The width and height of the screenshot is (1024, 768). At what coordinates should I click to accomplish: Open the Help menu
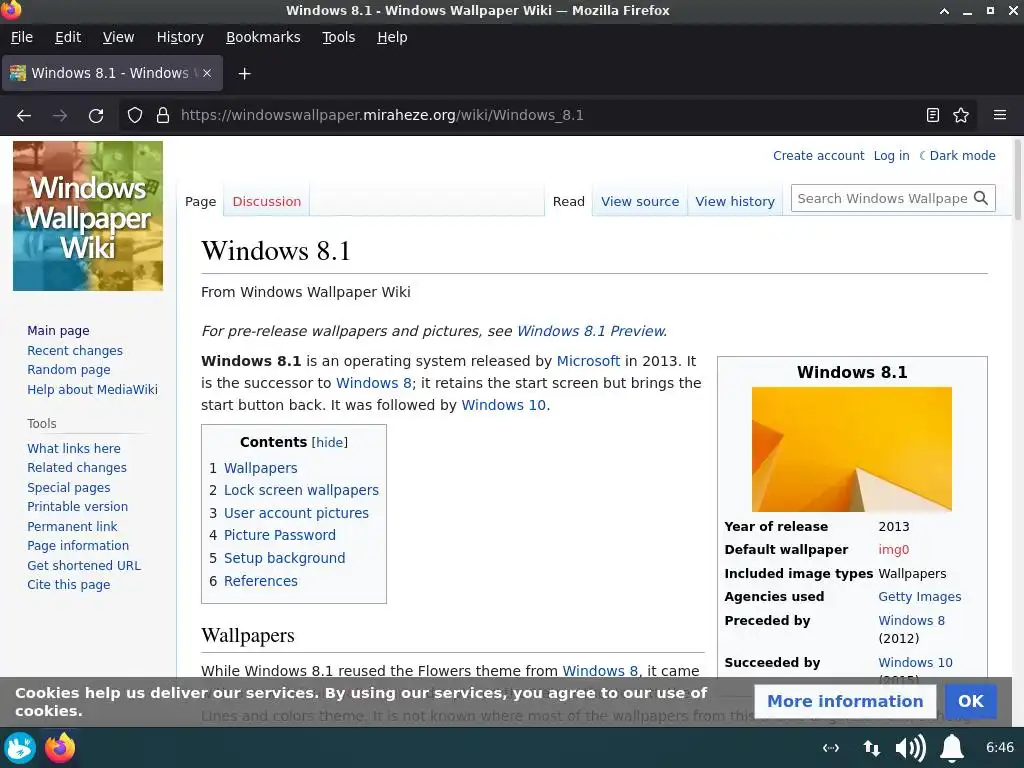(392, 37)
